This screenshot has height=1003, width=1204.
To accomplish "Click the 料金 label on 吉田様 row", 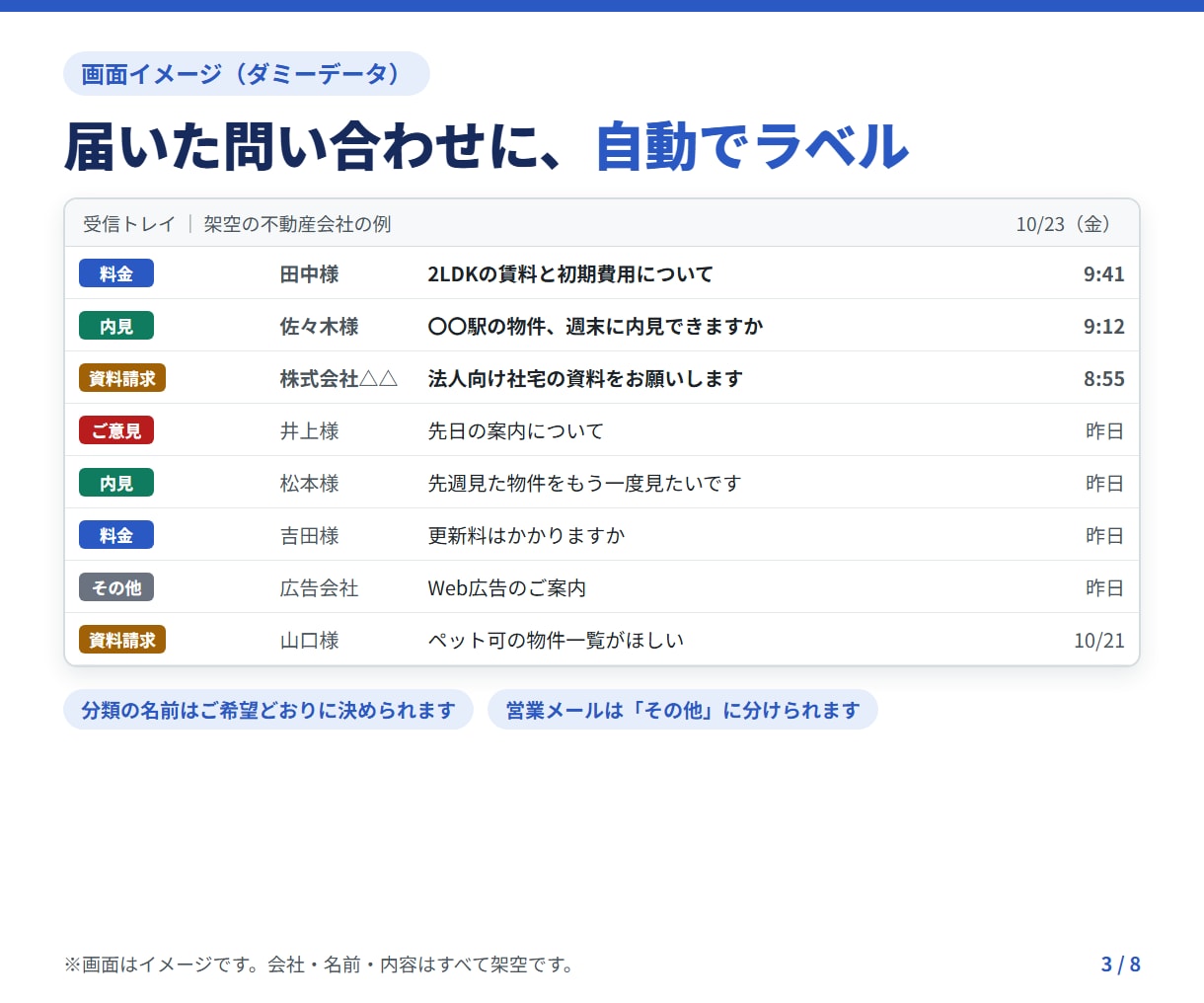I will pyautogui.click(x=116, y=535).
